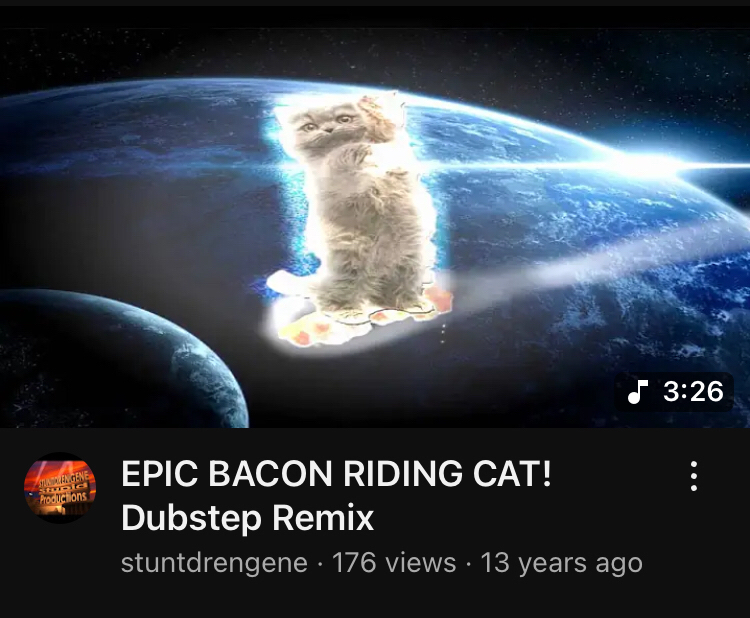Image resolution: width=750 pixels, height=618 pixels.
Task: Click the Dubstep Remix title line
Action: coord(247,518)
